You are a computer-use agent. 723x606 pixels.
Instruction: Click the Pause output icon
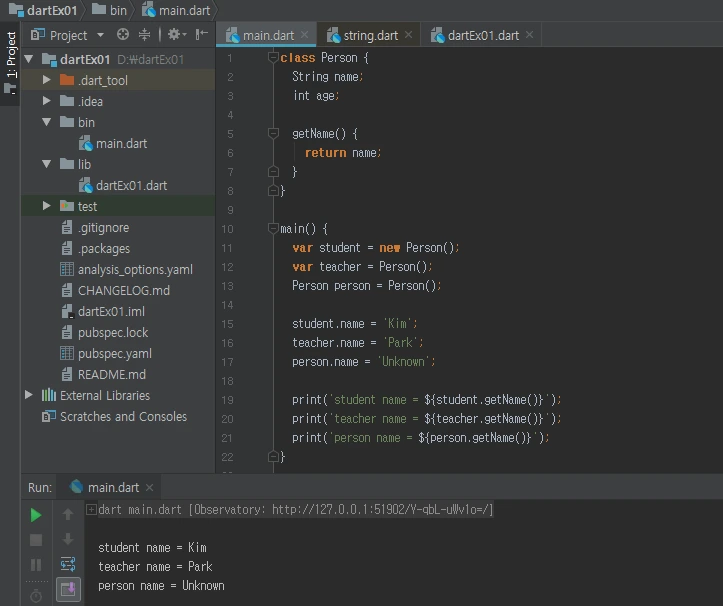(x=36, y=565)
